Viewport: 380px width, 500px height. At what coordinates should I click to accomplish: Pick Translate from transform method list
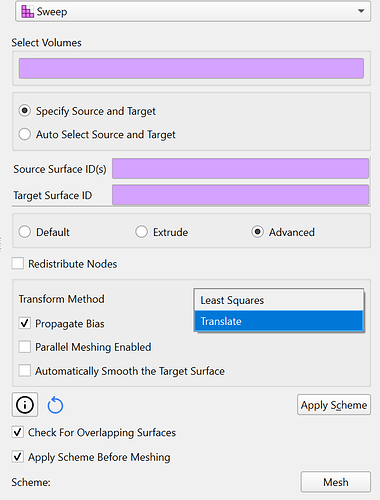[x=279, y=321]
